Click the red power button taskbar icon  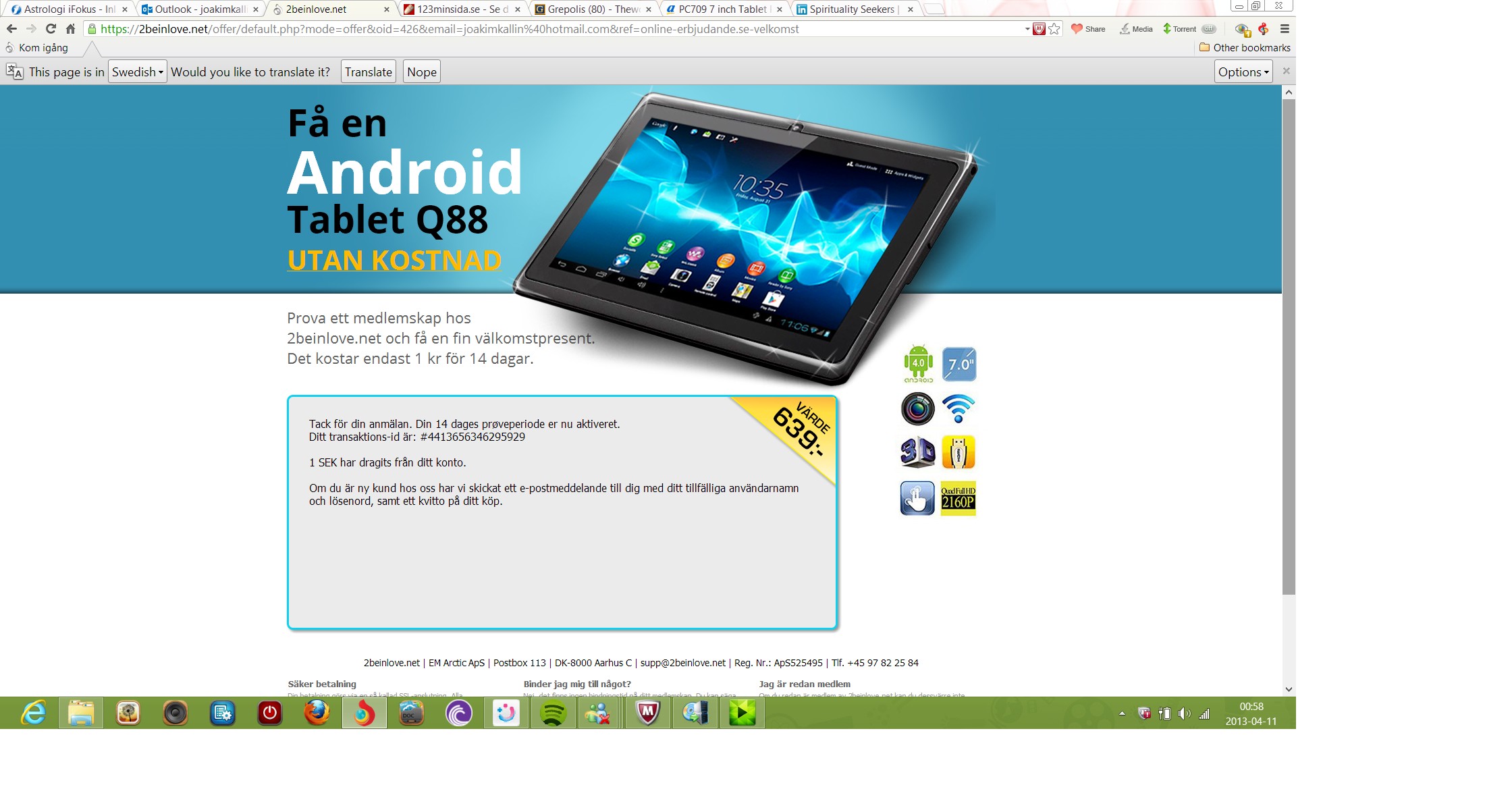click(270, 713)
